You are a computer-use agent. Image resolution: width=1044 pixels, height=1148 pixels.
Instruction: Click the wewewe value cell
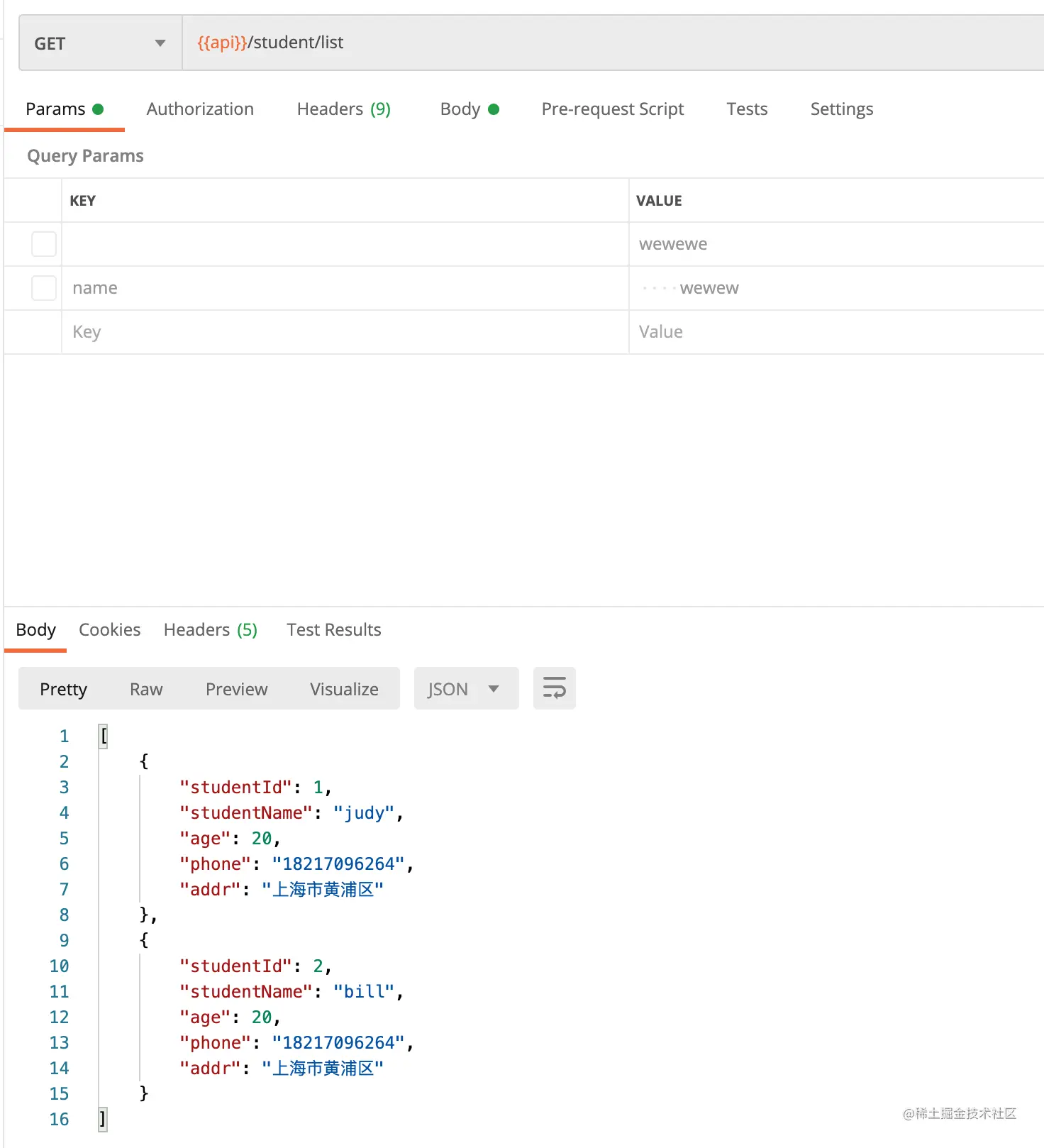click(x=836, y=244)
